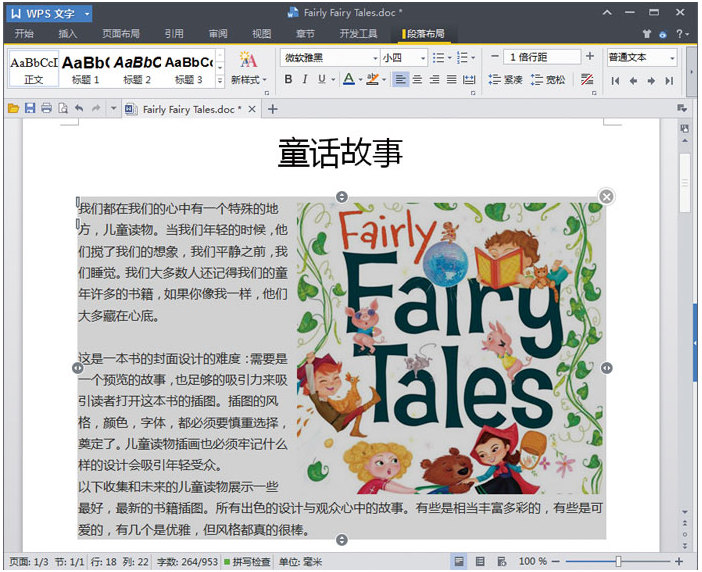This screenshot has width=702, height=572.
Task: Align text left
Action: [x=400, y=80]
